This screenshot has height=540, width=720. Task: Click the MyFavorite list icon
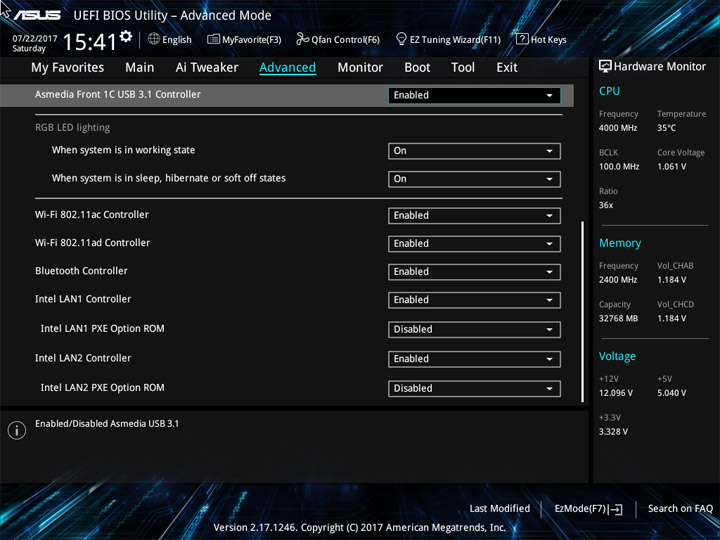click(x=213, y=39)
